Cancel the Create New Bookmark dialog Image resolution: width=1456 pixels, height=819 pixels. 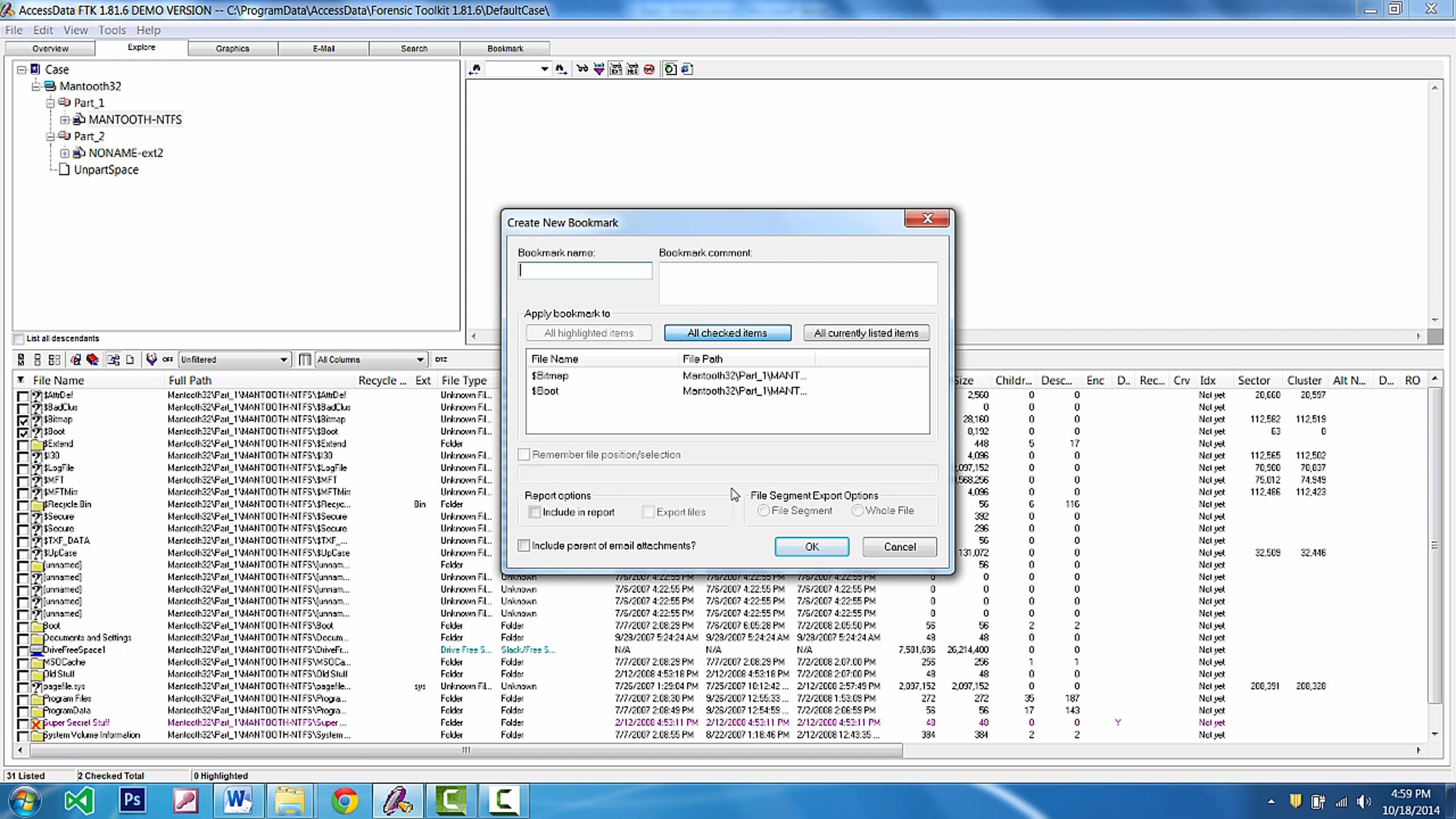pyautogui.click(x=900, y=547)
